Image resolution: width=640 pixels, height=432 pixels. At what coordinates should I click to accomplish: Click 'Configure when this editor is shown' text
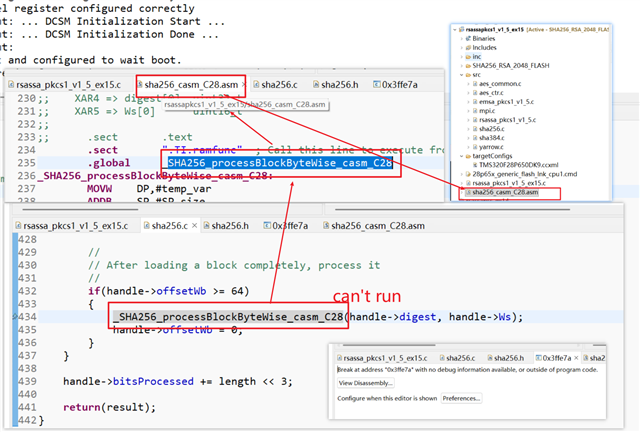point(387,398)
